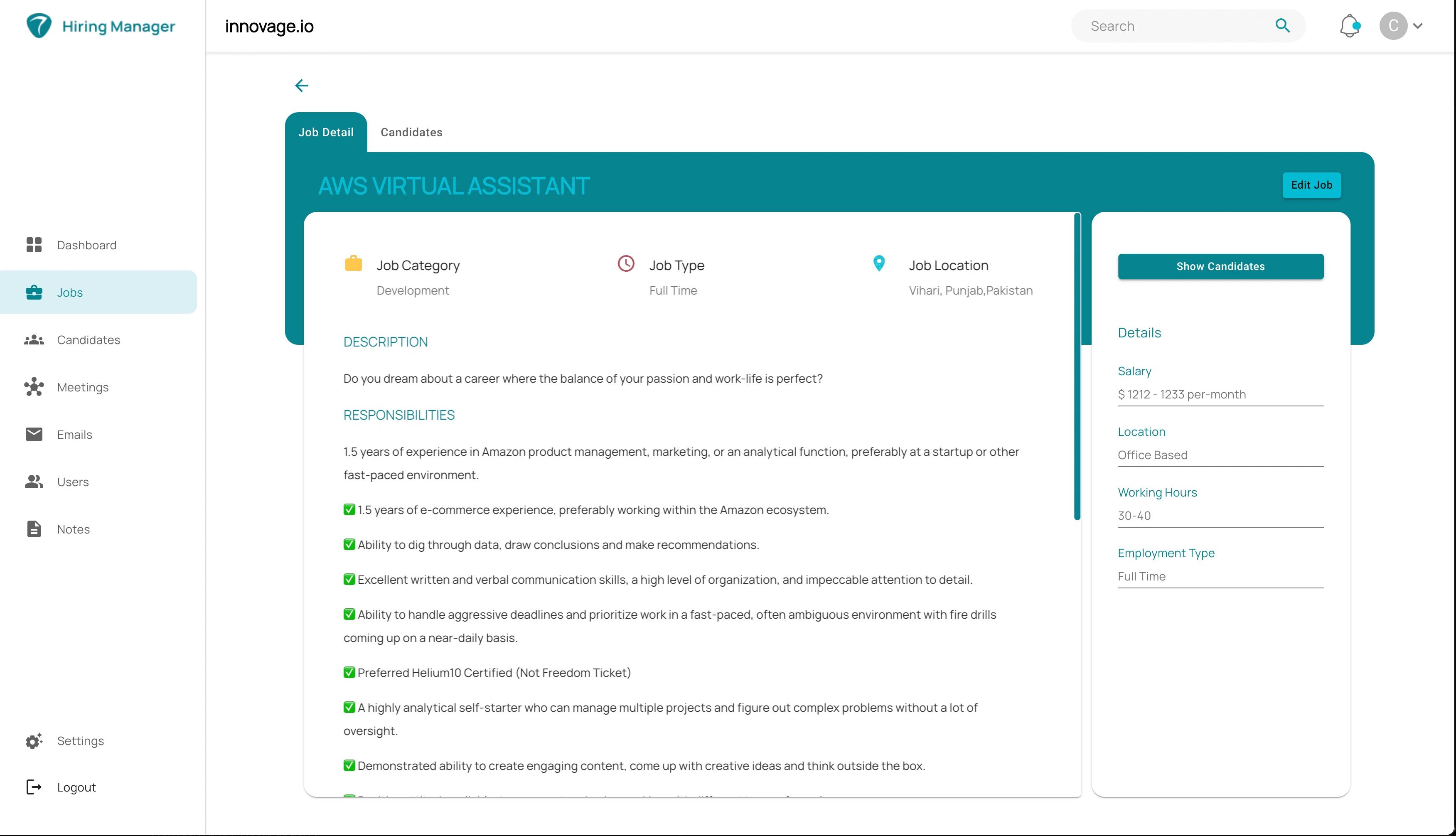
Task: Click the Details heading
Action: coord(1139,333)
